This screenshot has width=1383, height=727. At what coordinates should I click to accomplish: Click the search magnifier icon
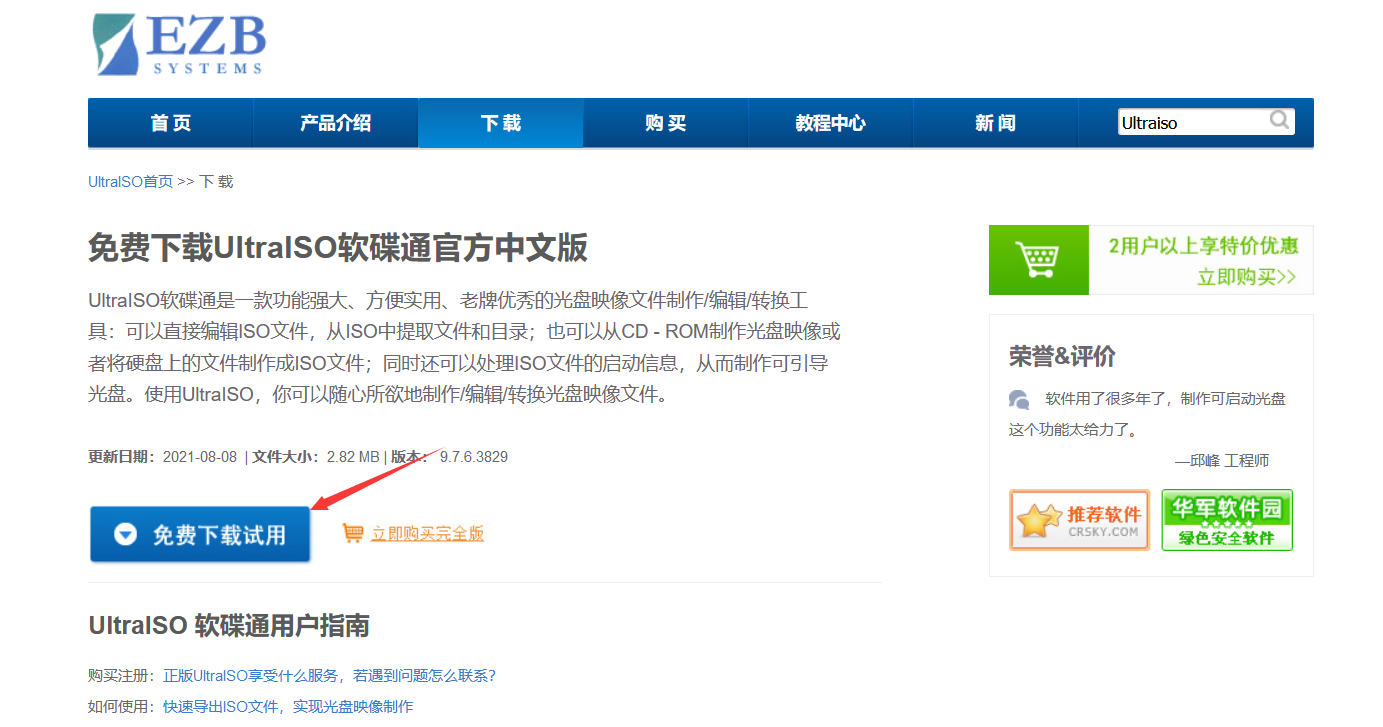coord(1279,121)
